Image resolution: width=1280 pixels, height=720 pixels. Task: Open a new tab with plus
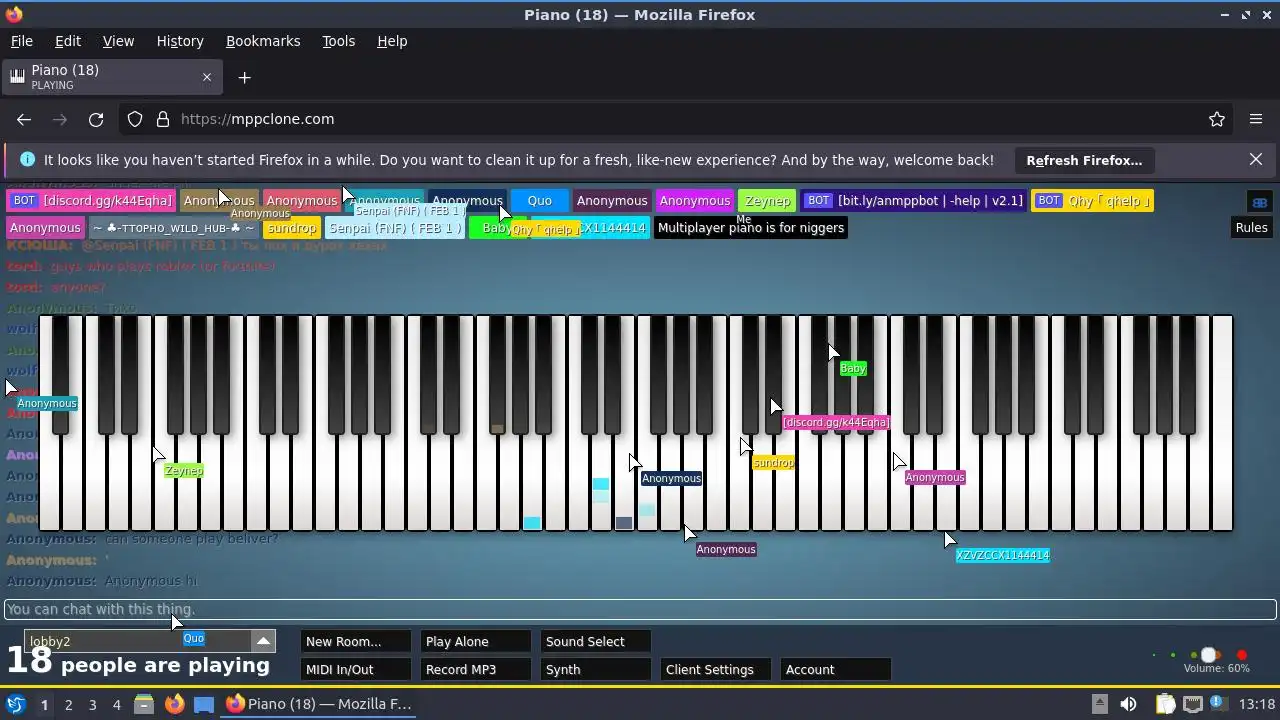(x=244, y=77)
